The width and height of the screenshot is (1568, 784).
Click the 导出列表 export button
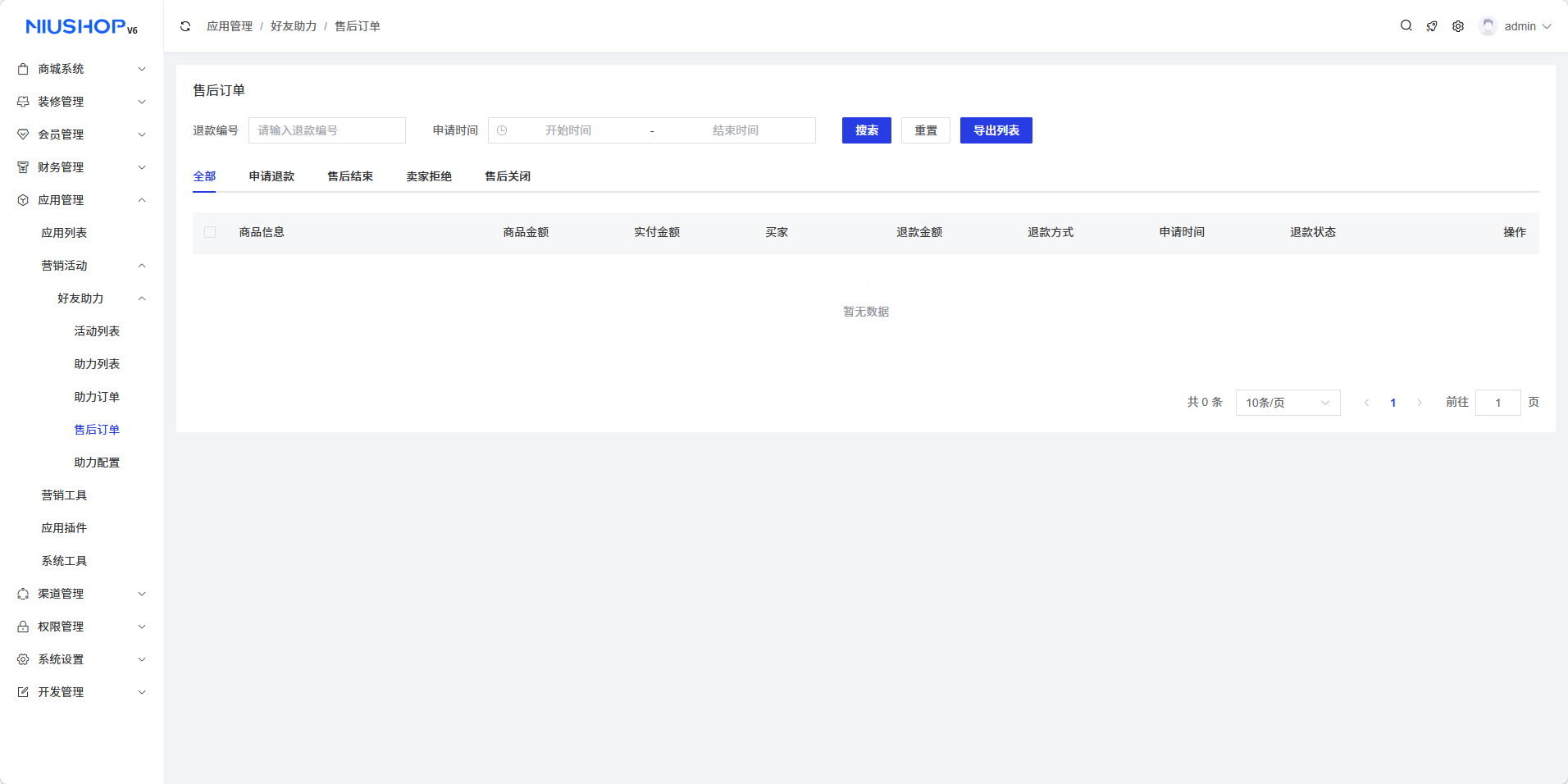click(x=996, y=130)
